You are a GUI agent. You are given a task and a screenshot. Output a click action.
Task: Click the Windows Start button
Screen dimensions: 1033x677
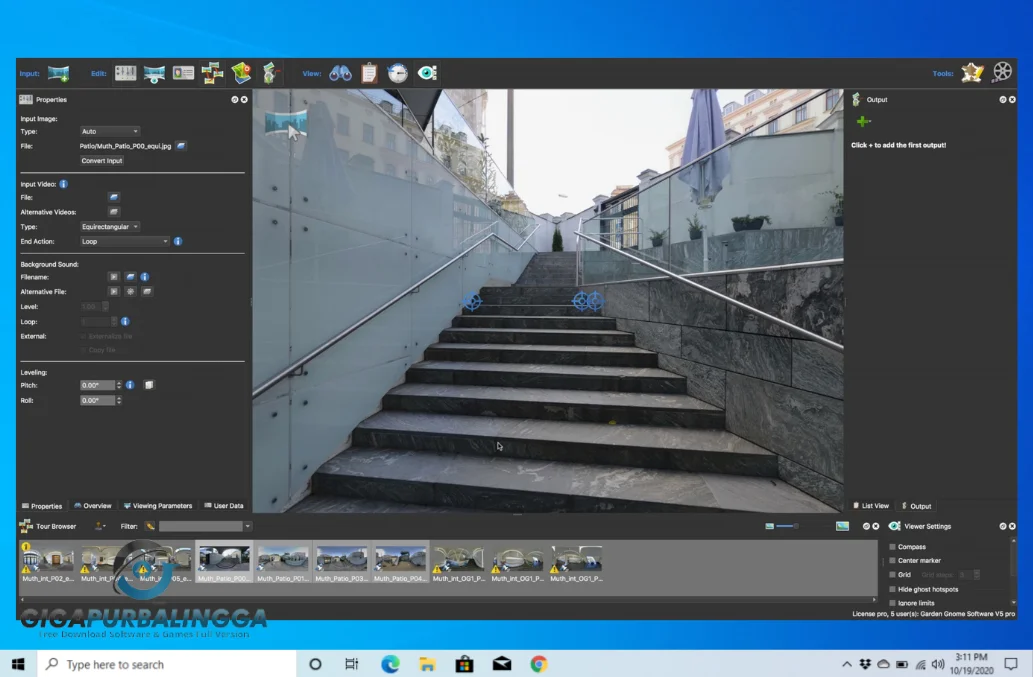[18, 664]
